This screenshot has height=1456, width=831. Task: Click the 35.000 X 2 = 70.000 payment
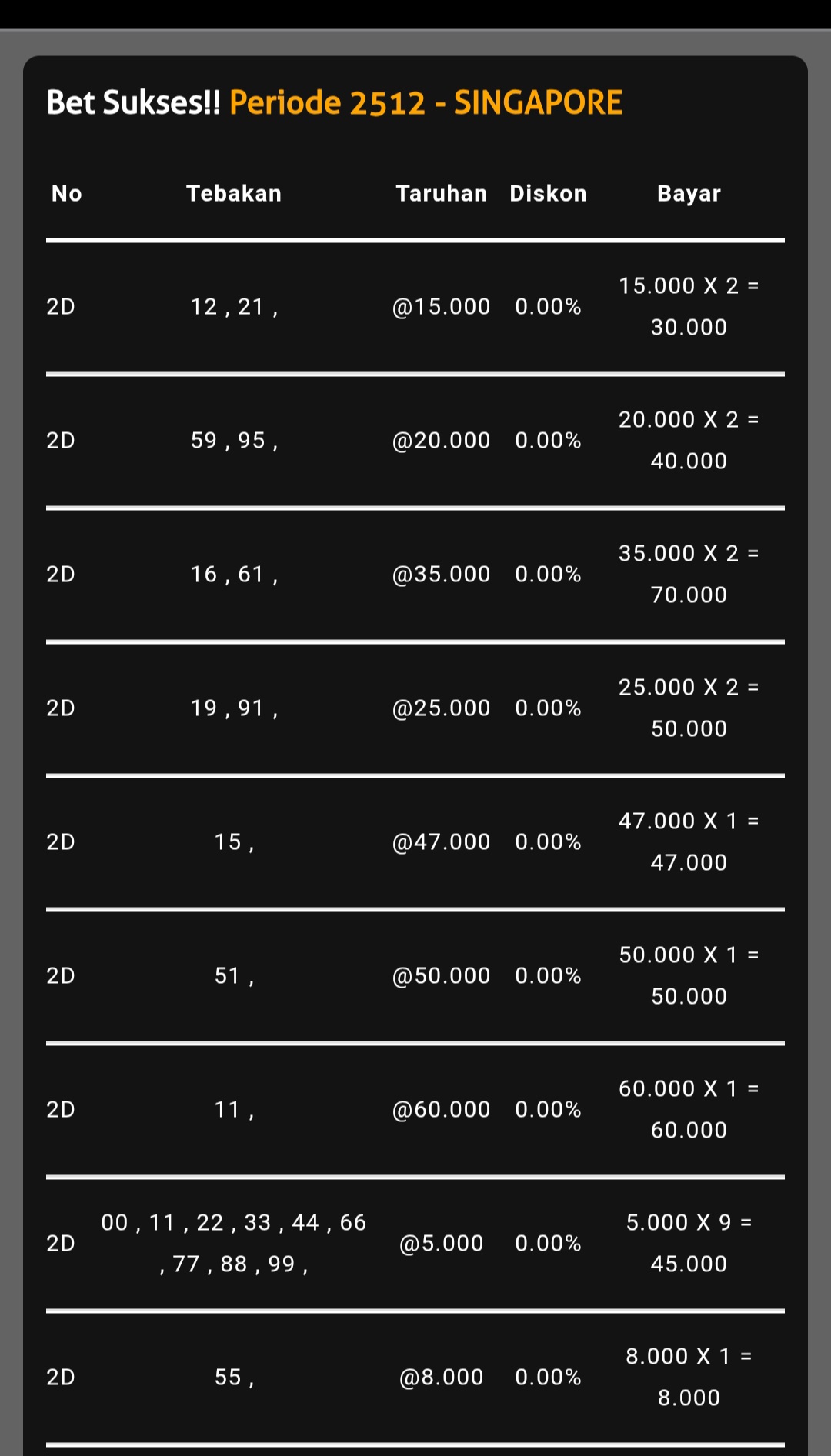(x=689, y=574)
